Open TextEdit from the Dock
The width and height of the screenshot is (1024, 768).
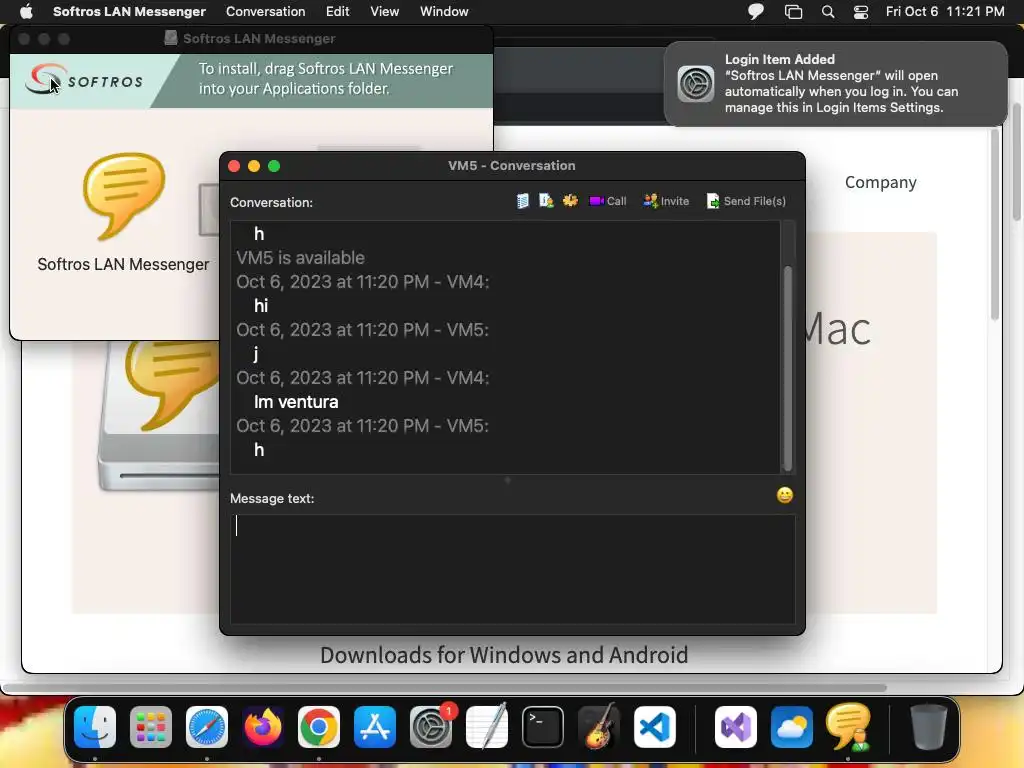pos(487,726)
